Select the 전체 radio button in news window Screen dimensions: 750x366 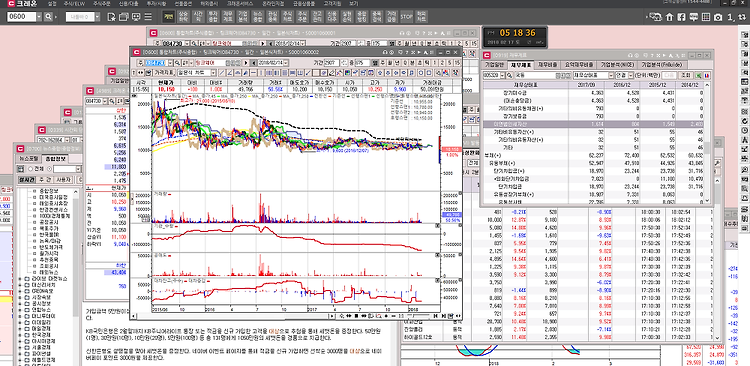pyautogui.click(x=31, y=169)
